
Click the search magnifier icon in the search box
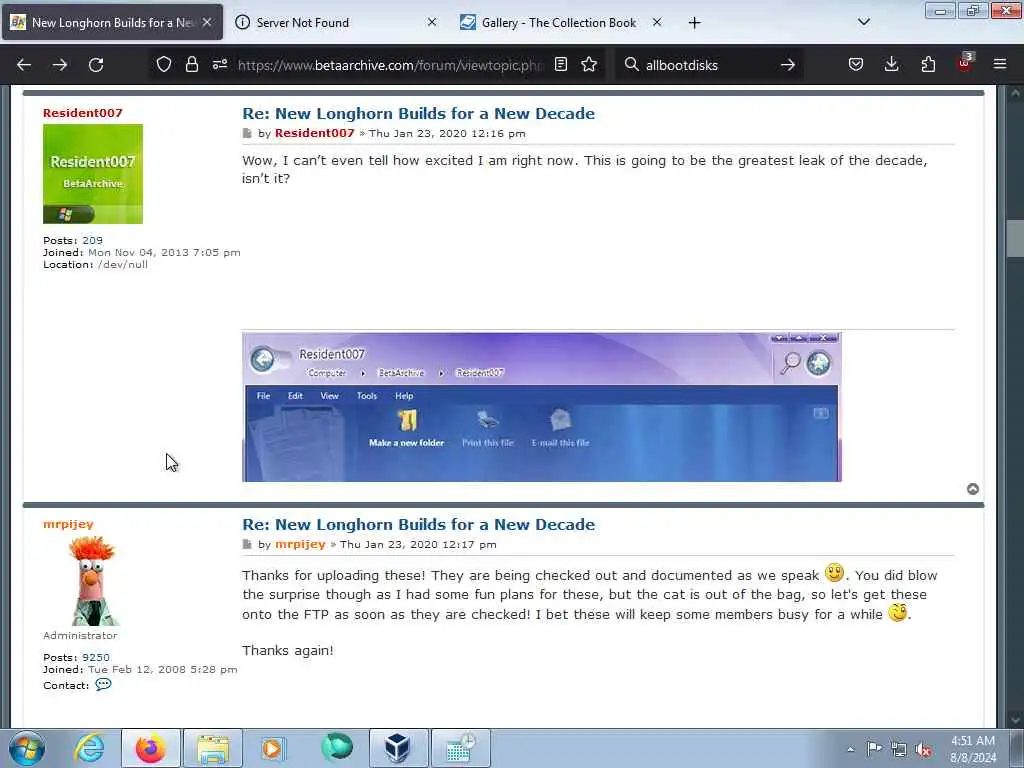(x=631, y=64)
